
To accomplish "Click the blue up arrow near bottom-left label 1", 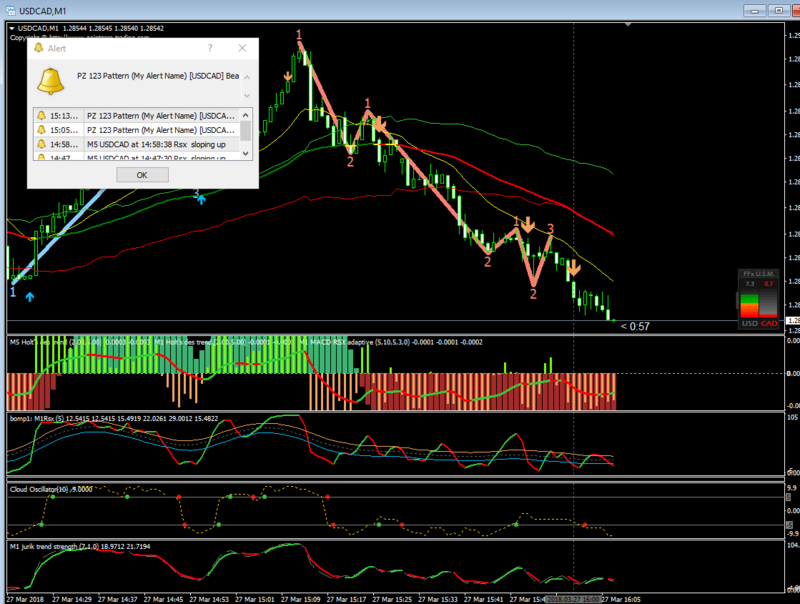I will [30, 297].
